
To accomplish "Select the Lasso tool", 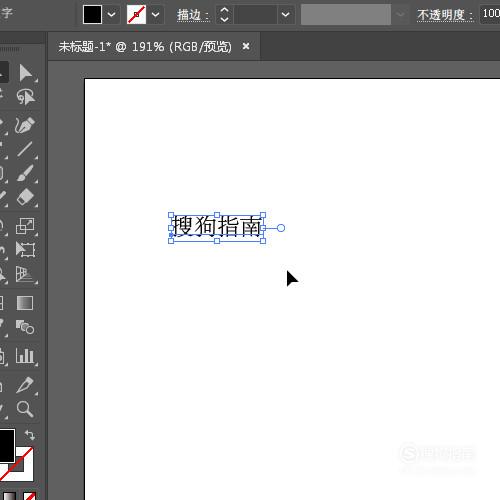I will pyautogui.click(x=25, y=97).
